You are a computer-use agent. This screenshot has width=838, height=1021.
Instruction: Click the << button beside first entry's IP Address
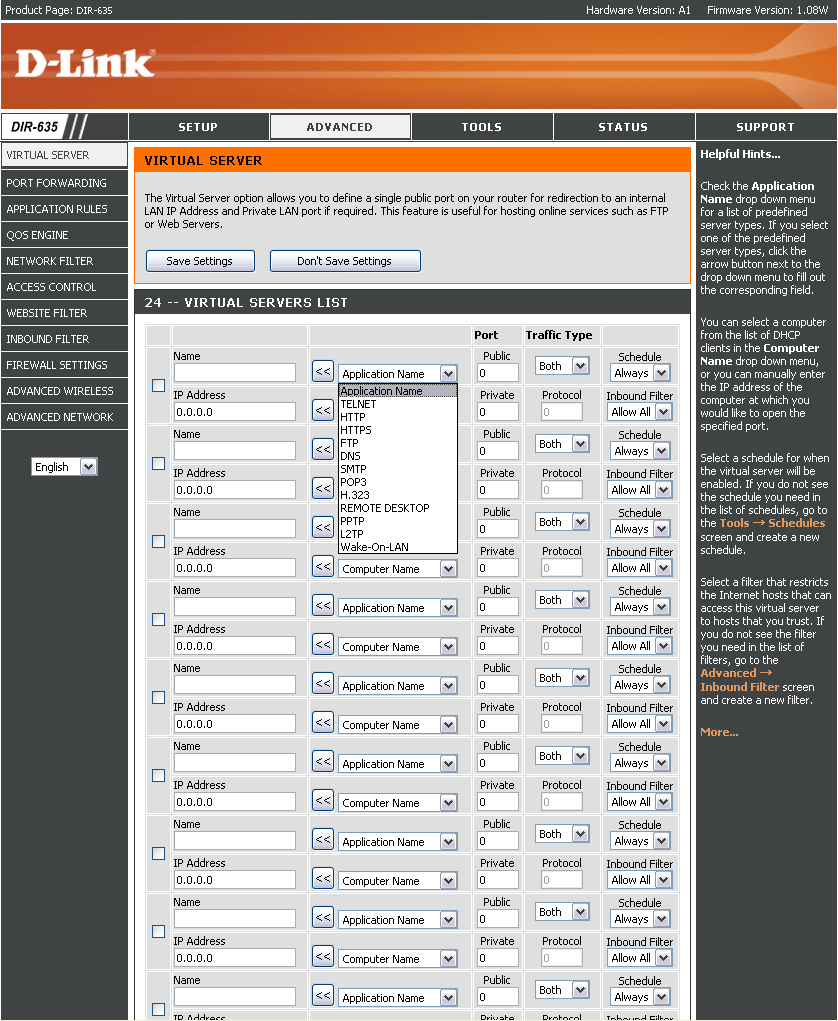(323, 411)
